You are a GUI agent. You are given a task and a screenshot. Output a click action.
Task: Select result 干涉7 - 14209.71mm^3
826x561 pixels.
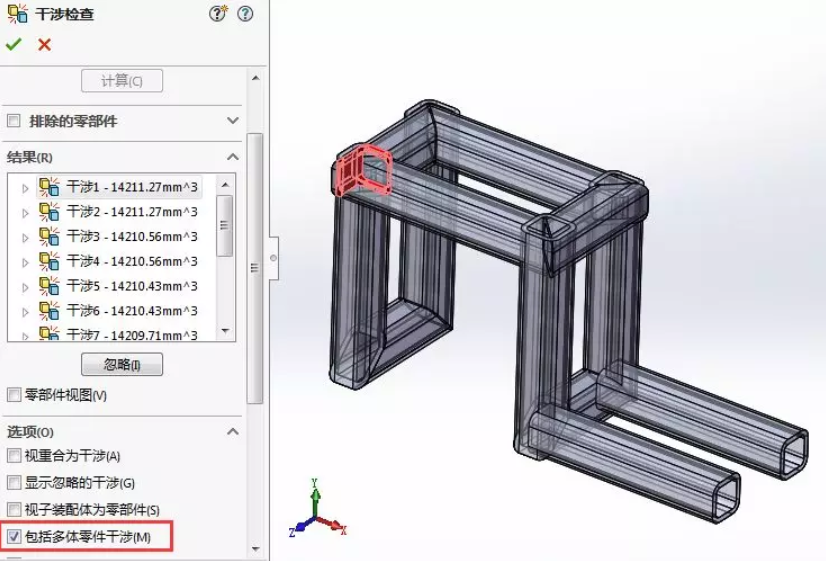click(x=132, y=335)
